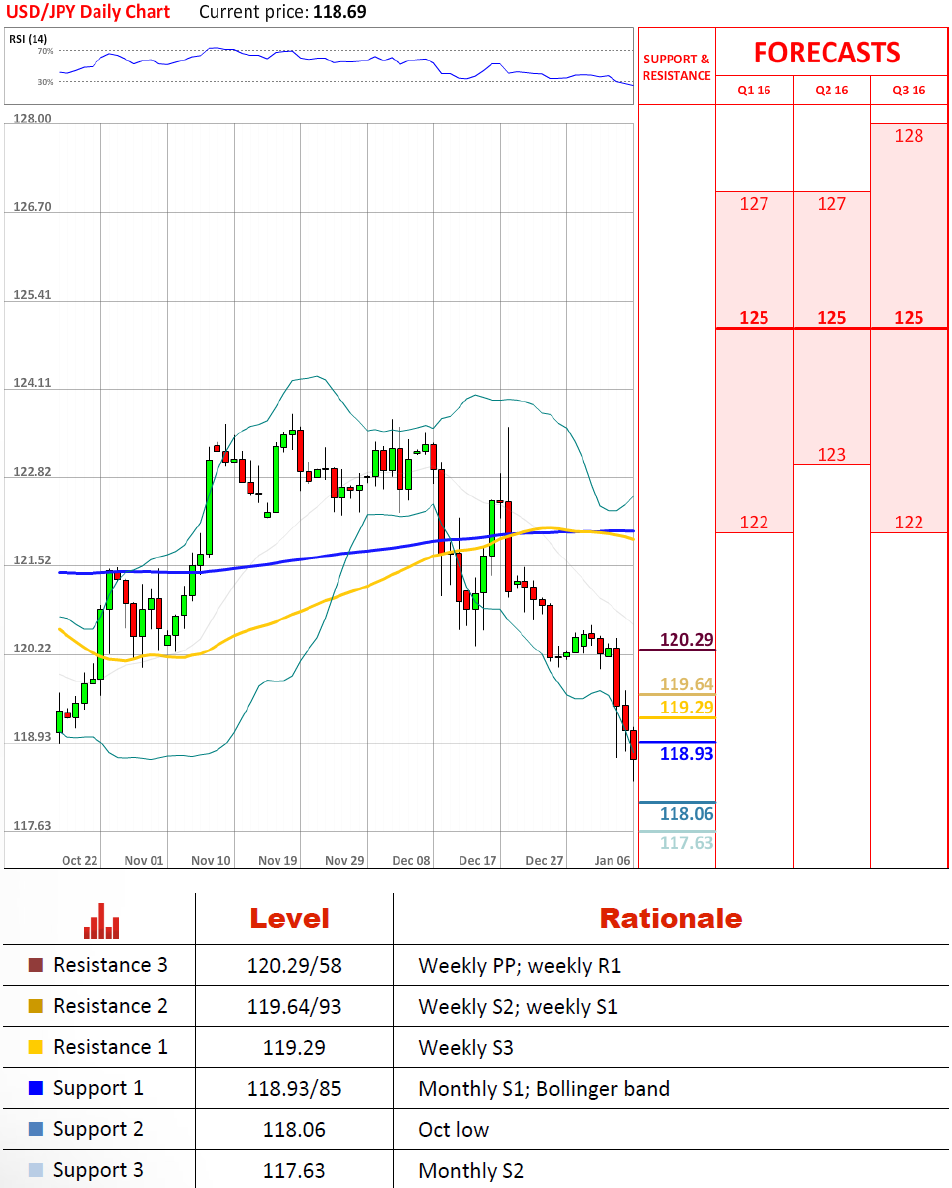Click the USD/JPY Daily Chart title

tap(88, 12)
